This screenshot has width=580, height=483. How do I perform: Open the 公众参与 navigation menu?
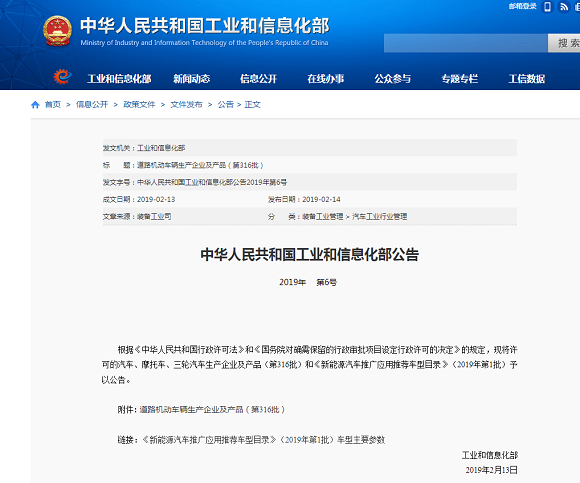[x=392, y=78]
